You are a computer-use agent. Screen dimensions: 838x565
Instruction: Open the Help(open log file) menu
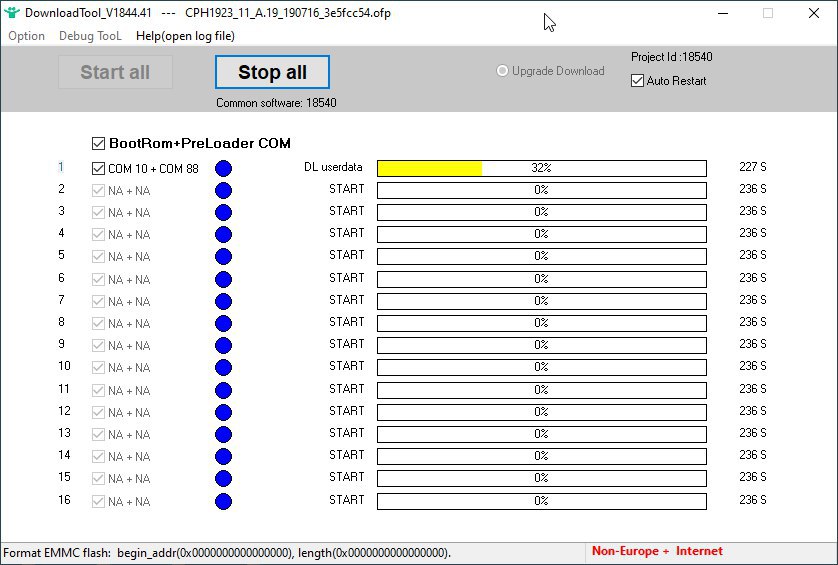185,36
